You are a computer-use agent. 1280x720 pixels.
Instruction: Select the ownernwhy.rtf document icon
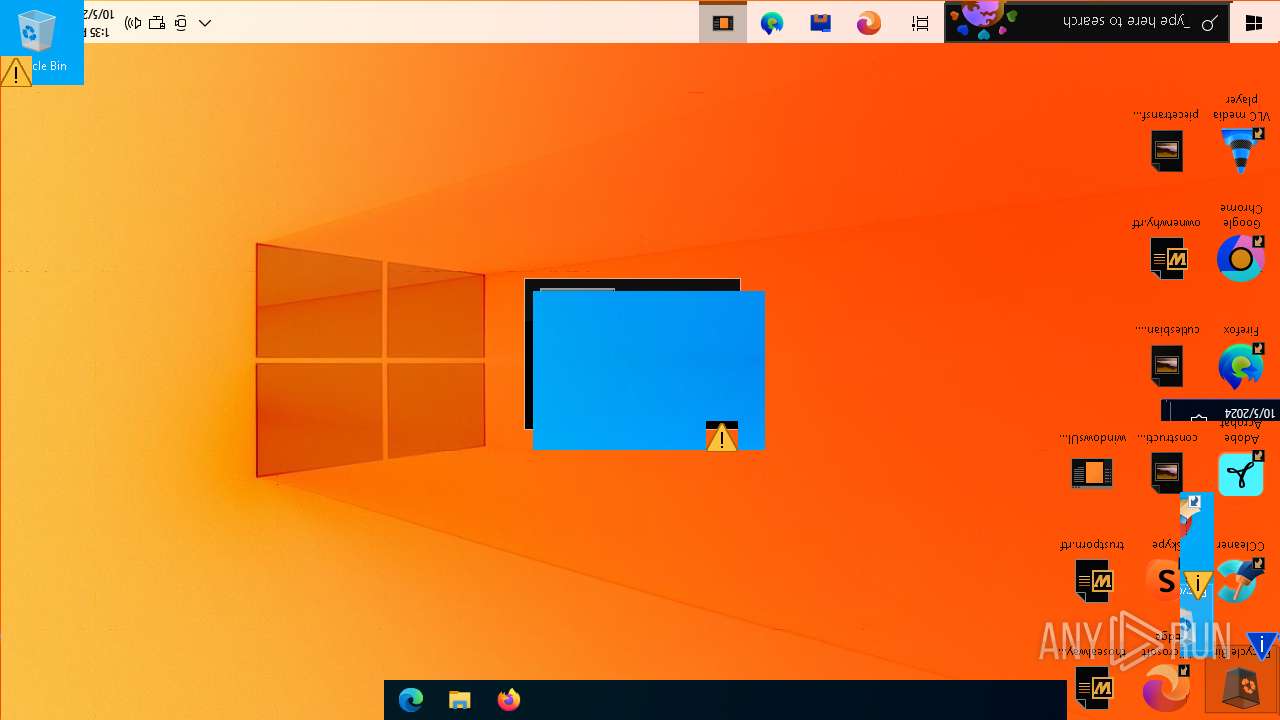pos(1167,259)
